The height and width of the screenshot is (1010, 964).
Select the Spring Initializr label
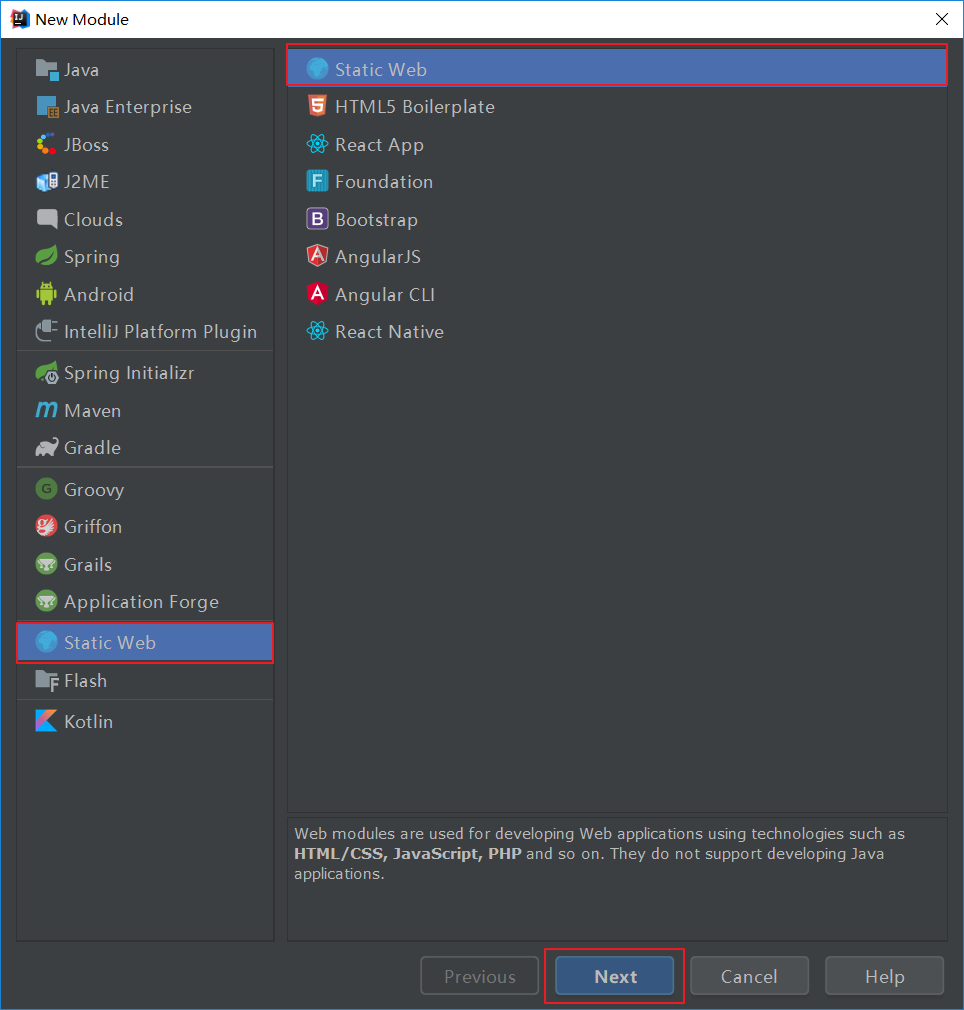coord(129,373)
